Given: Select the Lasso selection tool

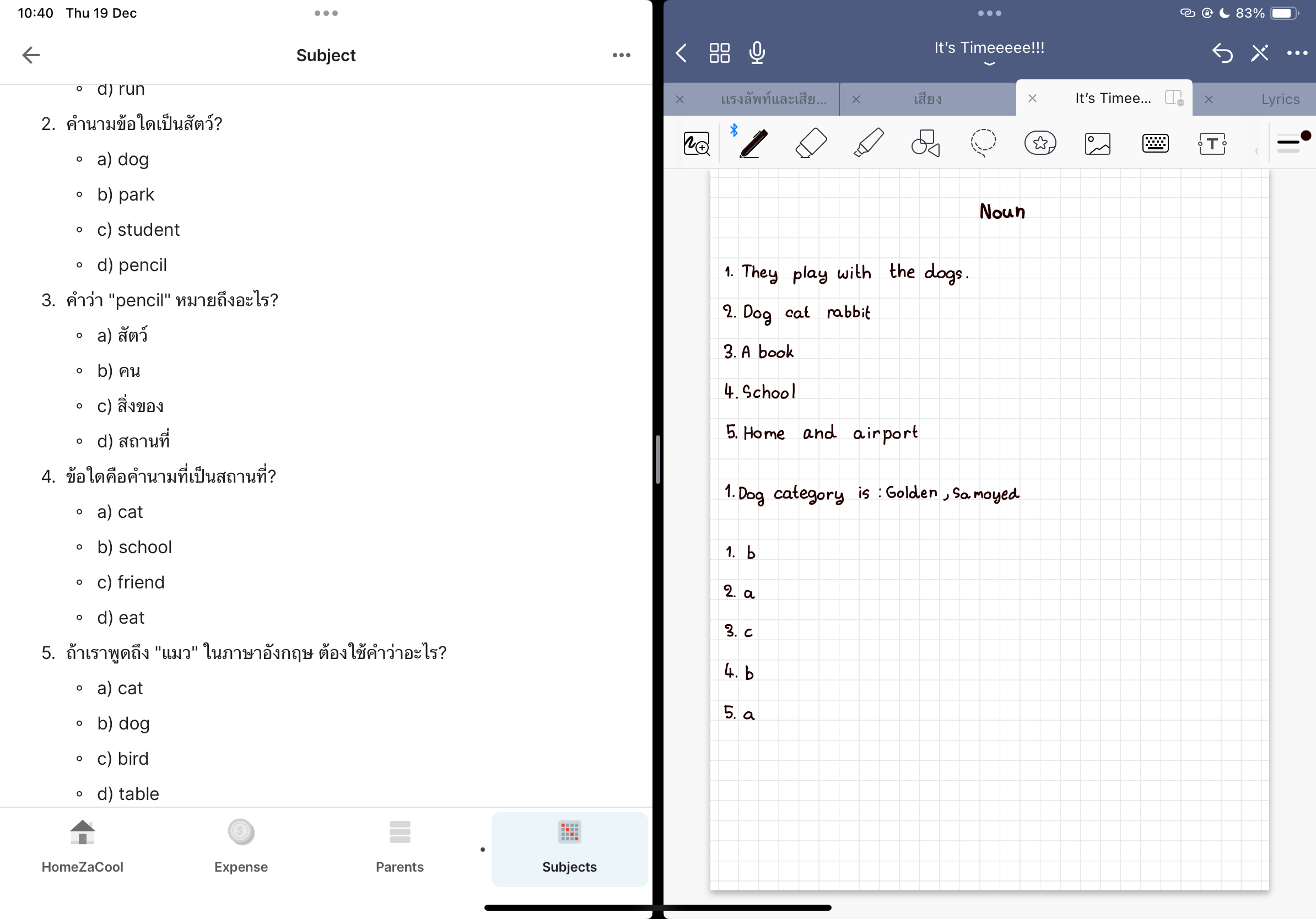Looking at the screenshot, I should click(983, 143).
